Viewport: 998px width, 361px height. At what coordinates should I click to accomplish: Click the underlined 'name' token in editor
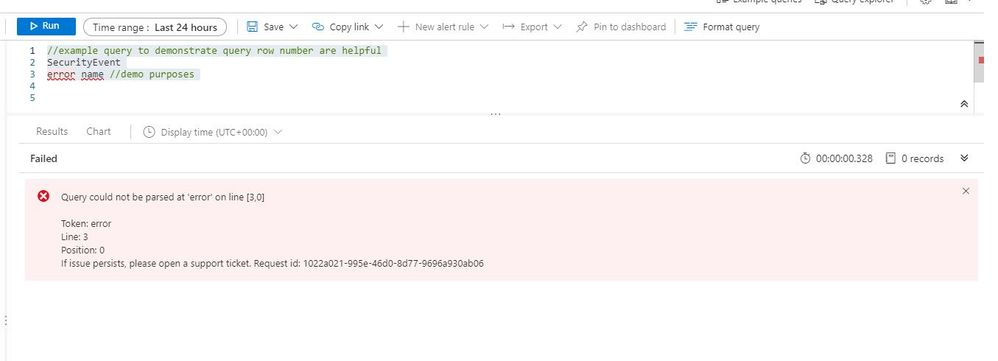[92, 74]
